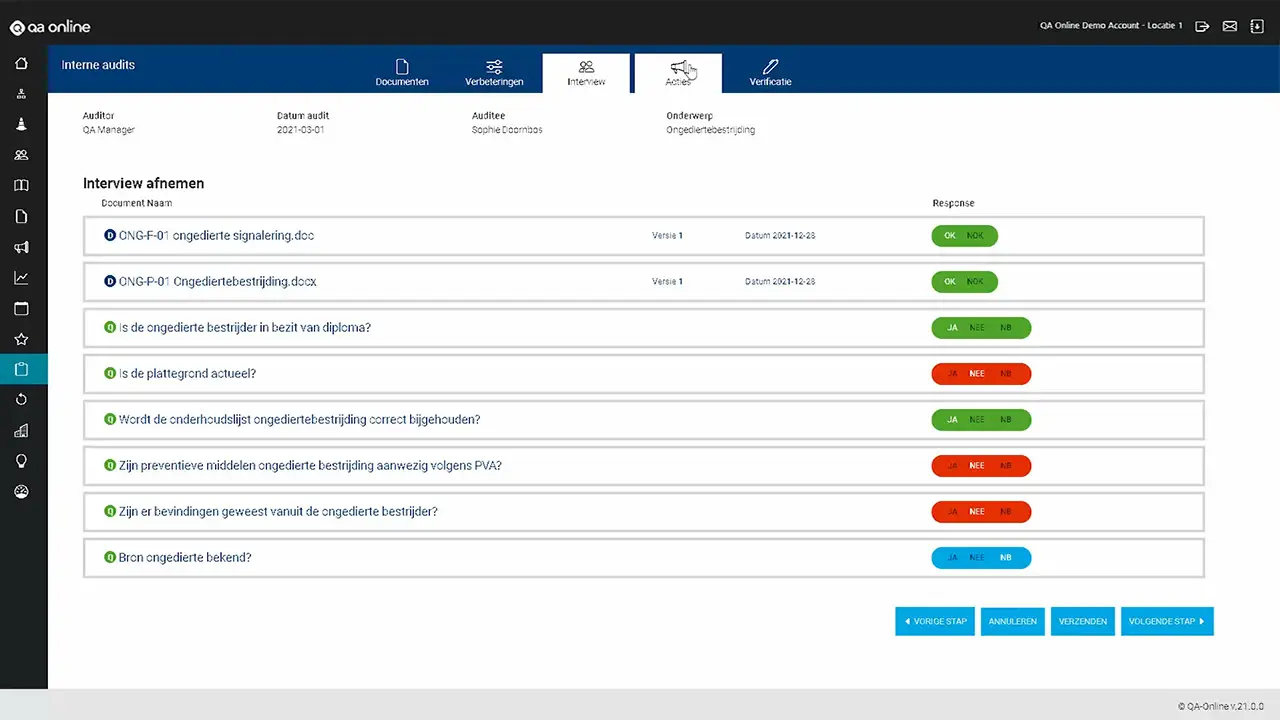Viewport: 1280px width, 720px height.
Task: Open the Home icon in sidebar
Action: 21,63
